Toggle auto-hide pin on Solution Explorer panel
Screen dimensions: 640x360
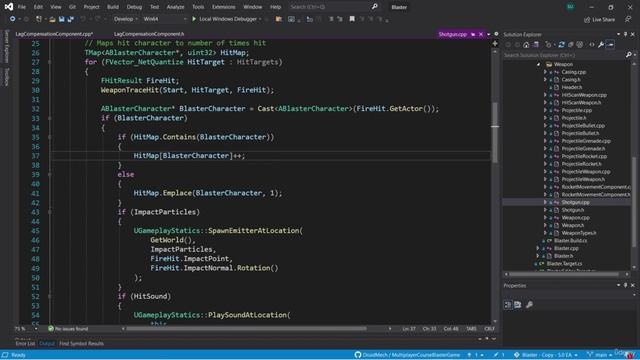pos(625,34)
